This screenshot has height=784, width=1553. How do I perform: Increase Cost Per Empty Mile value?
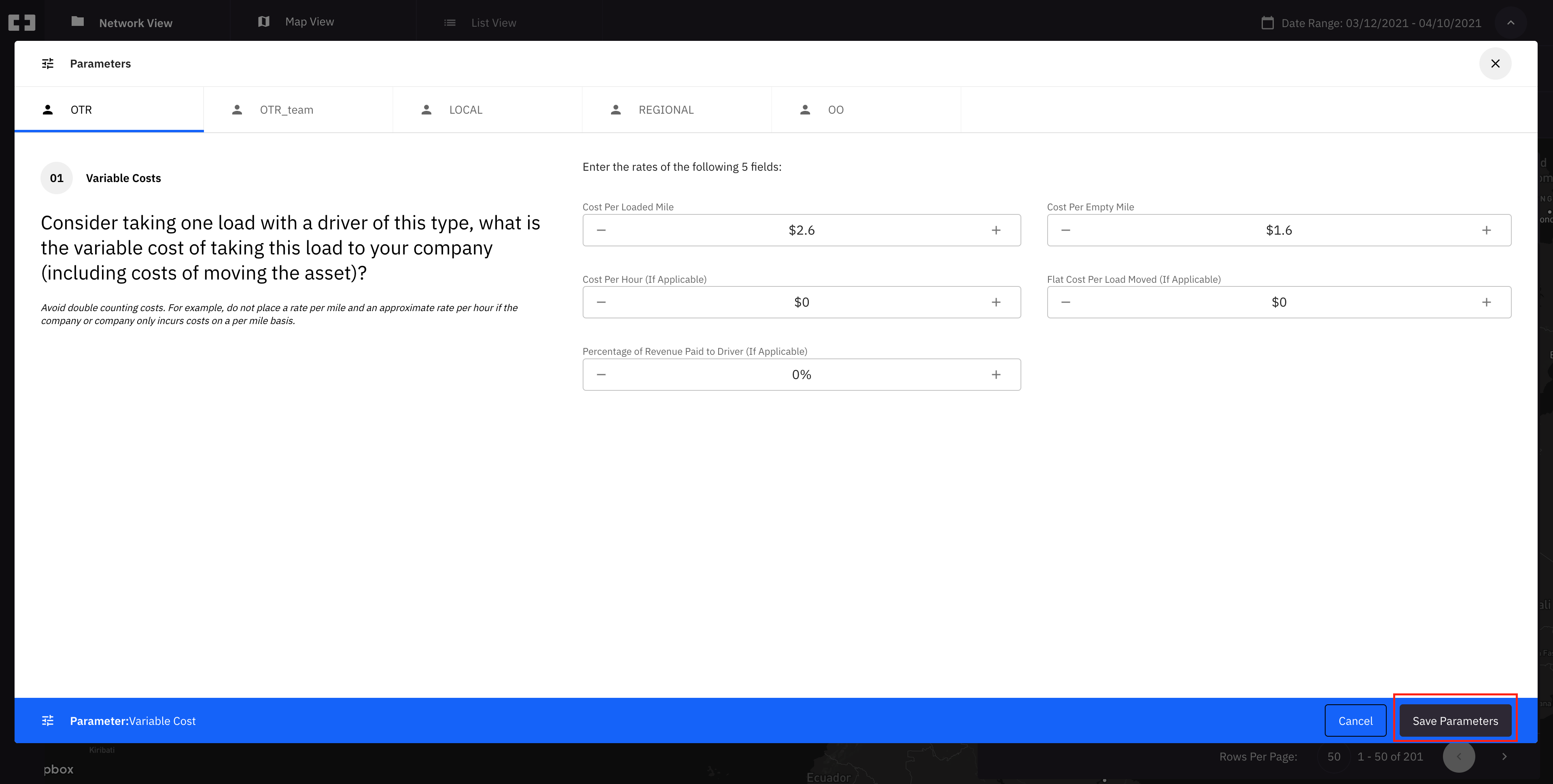tap(1486, 230)
